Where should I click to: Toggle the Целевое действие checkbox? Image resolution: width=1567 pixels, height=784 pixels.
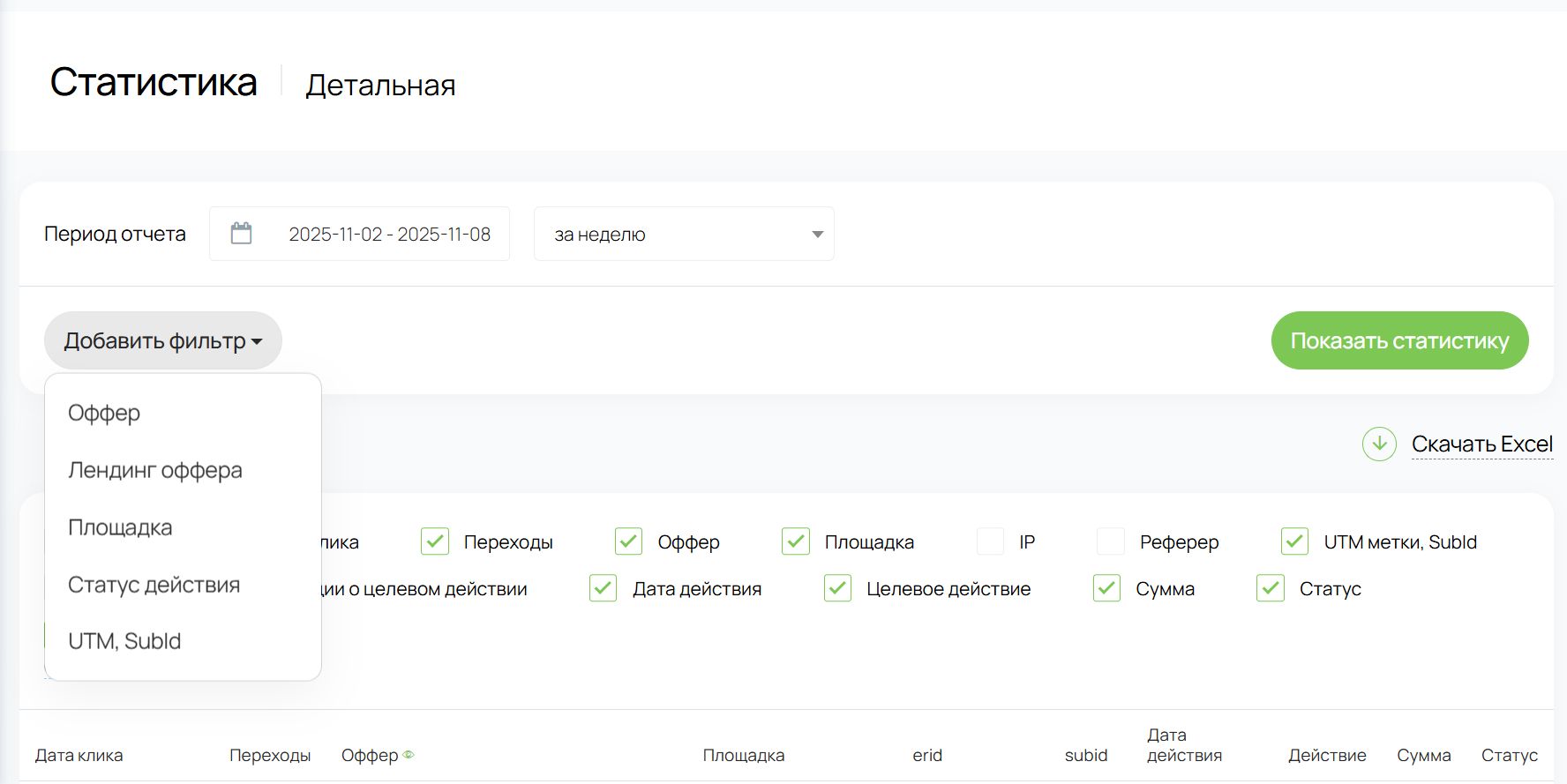coord(837,588)
